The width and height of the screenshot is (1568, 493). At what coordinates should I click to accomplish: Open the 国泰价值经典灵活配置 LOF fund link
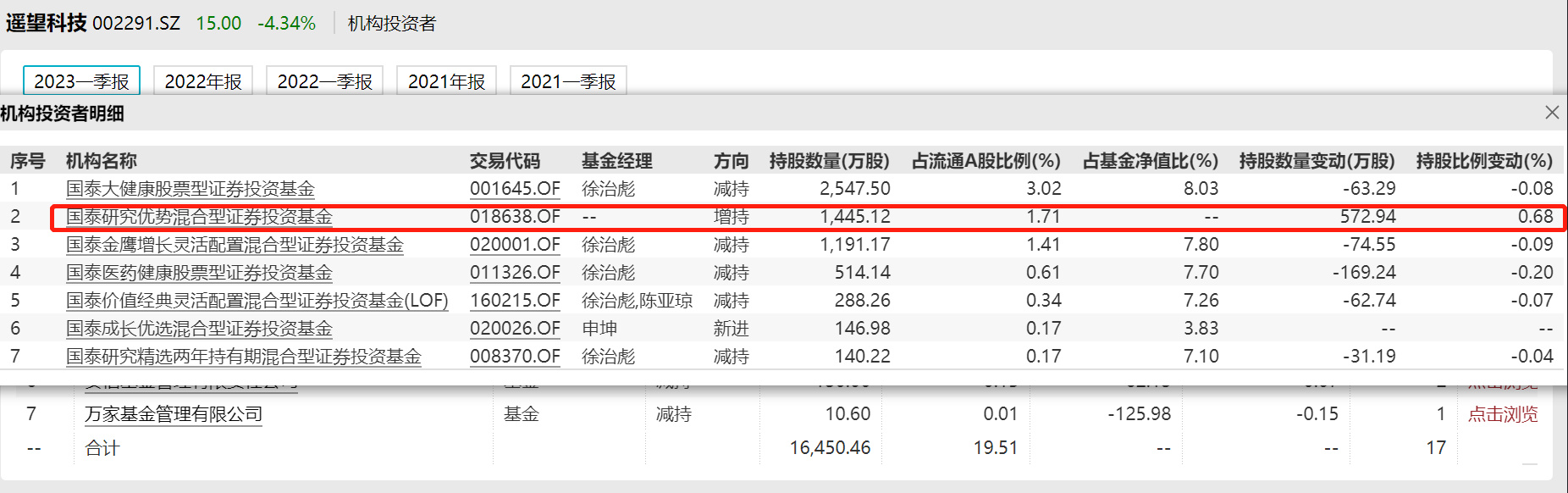pos(257,301)
